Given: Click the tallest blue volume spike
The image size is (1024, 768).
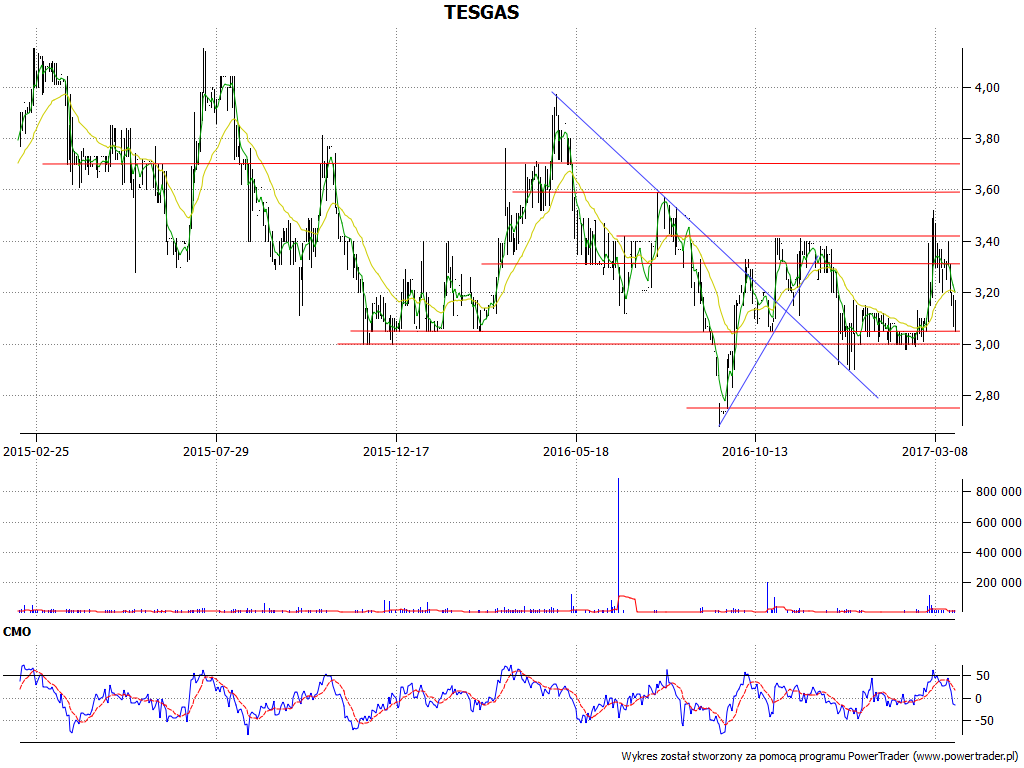Looking at the screenshot, I should point(618,545).
